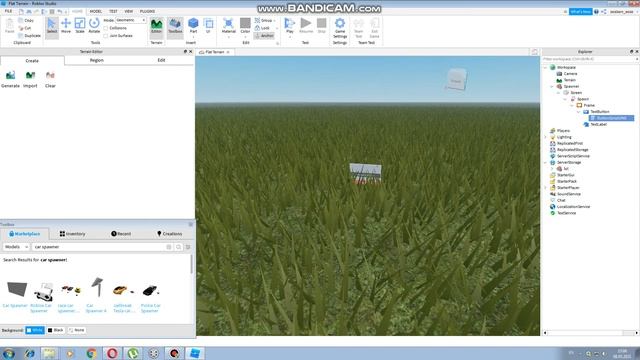
Task: Click the toolbox filter options icon
Action: [188, 247]
